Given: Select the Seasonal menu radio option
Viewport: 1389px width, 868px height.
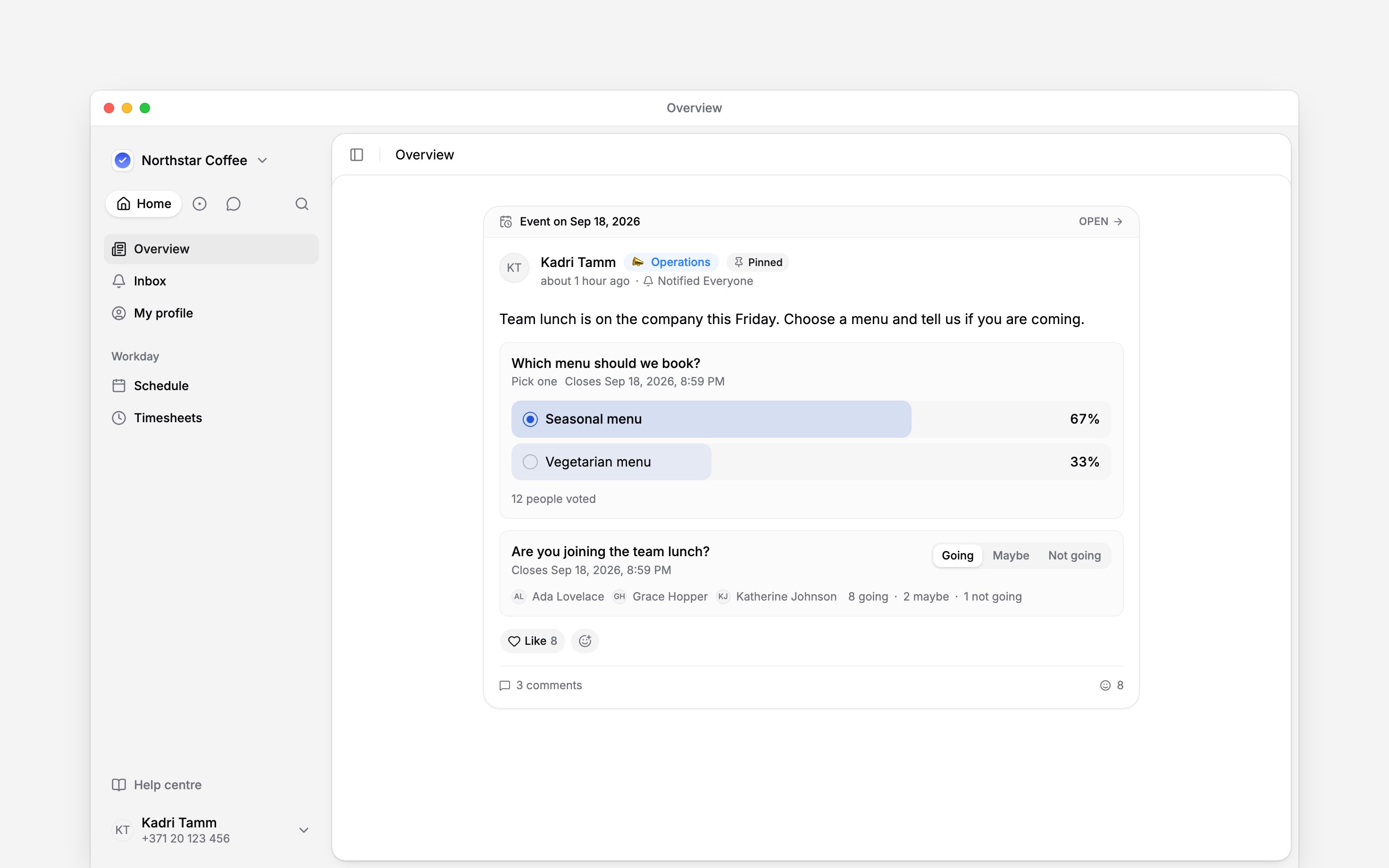Looking at the screenshot, I should coord(530,419).
